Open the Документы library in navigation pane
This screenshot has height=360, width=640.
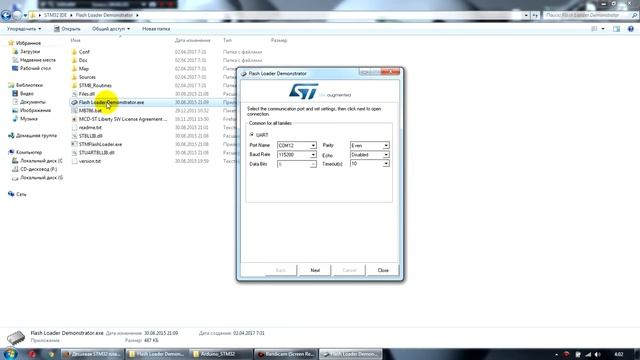tap(29, 102)
